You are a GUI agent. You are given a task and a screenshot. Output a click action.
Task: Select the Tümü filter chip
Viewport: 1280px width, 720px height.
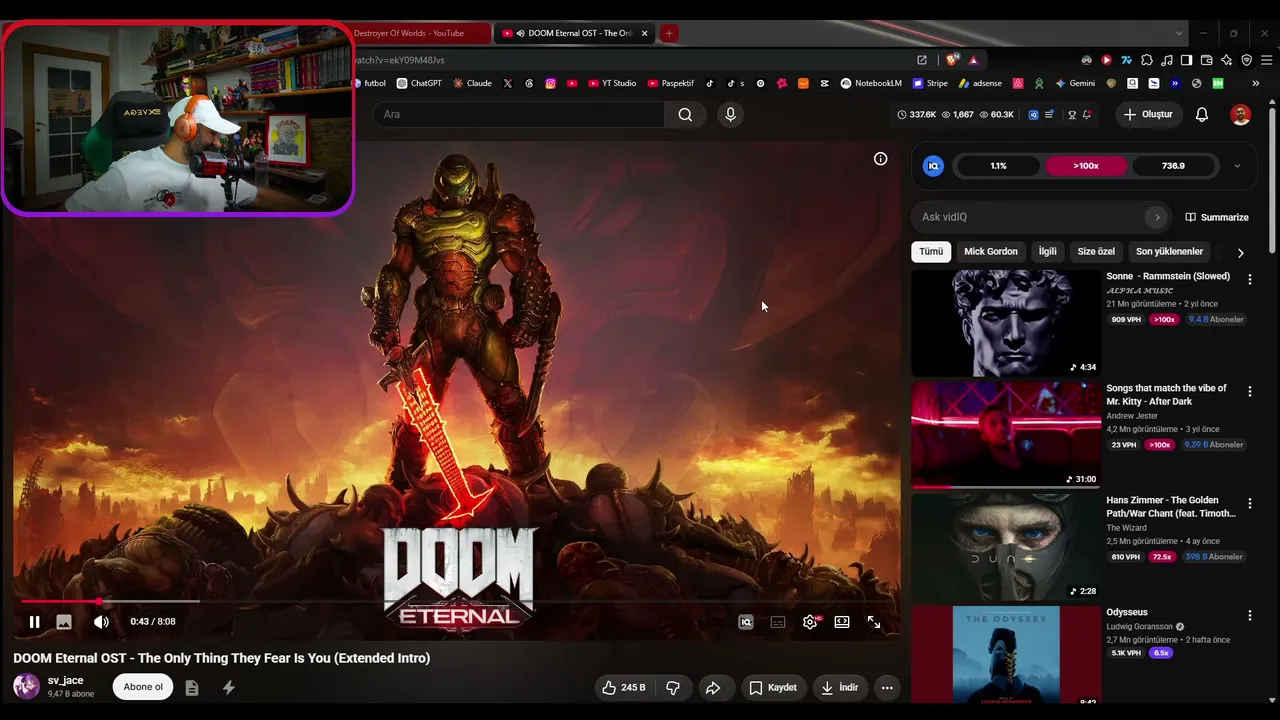click(x=931, y=252)
